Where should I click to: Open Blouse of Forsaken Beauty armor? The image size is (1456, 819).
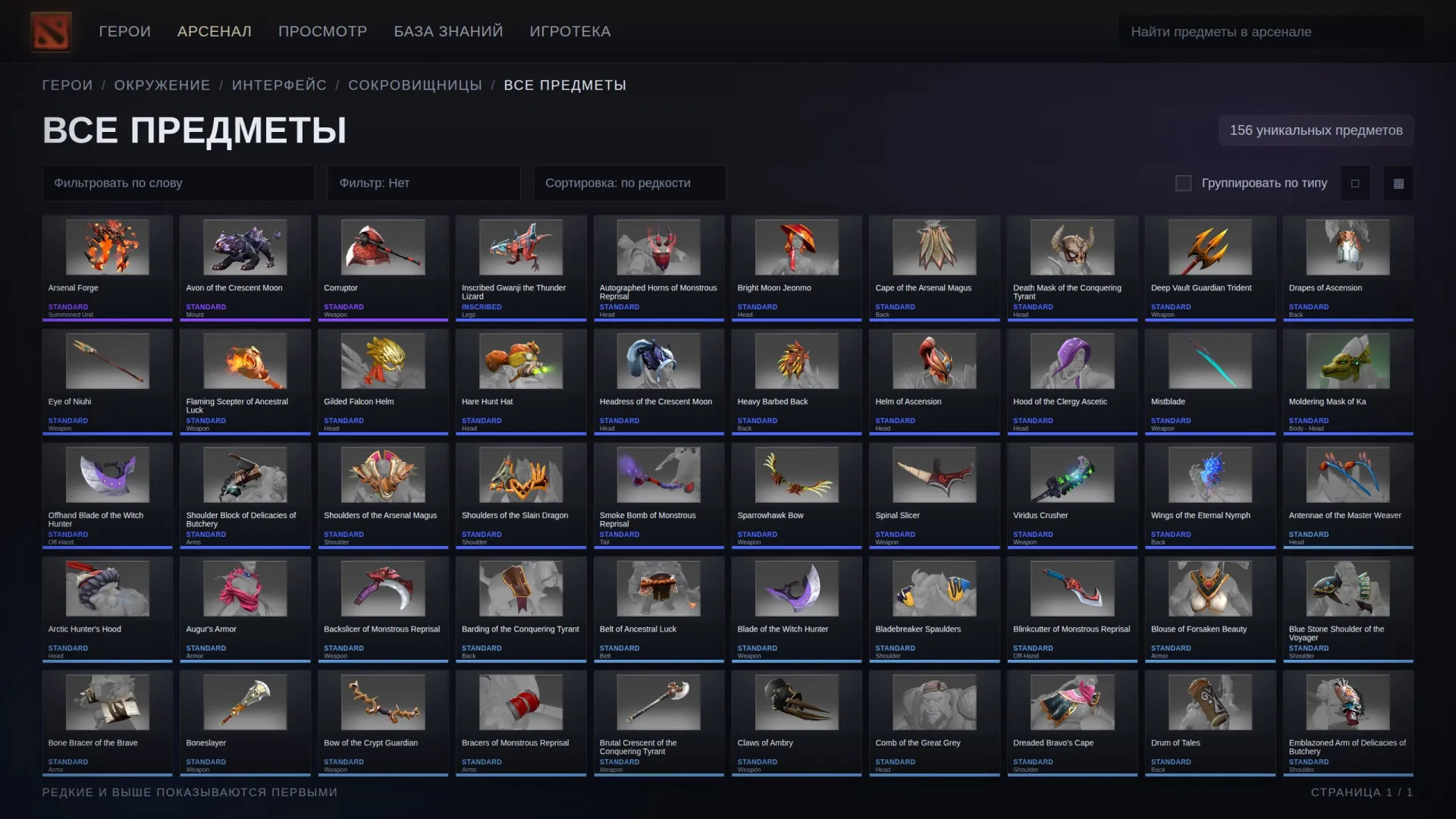point(1210,609)
